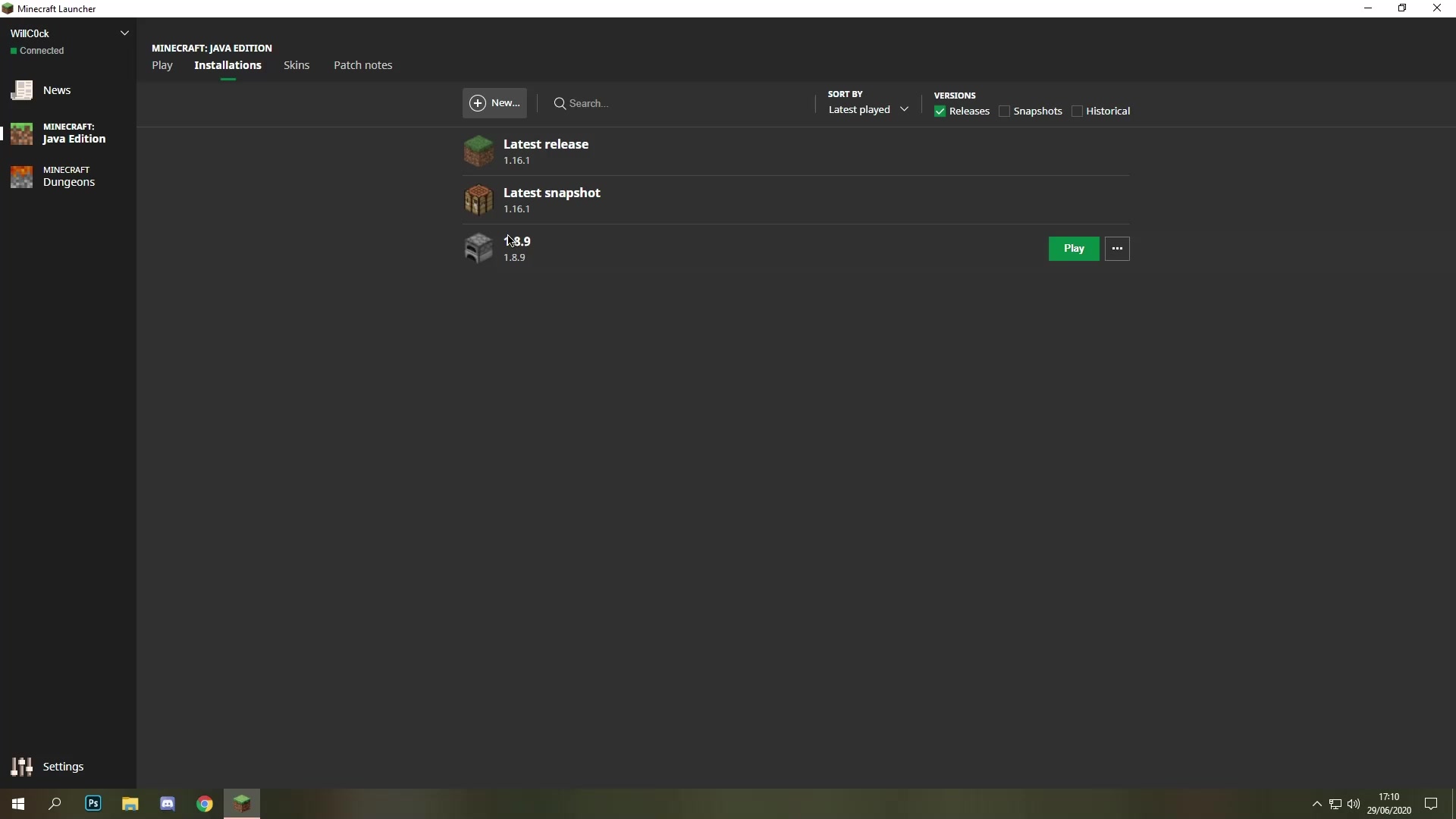Open Minecraft Dungeons sidebar icon
The image size is (1456, 819).
point(22,177)
